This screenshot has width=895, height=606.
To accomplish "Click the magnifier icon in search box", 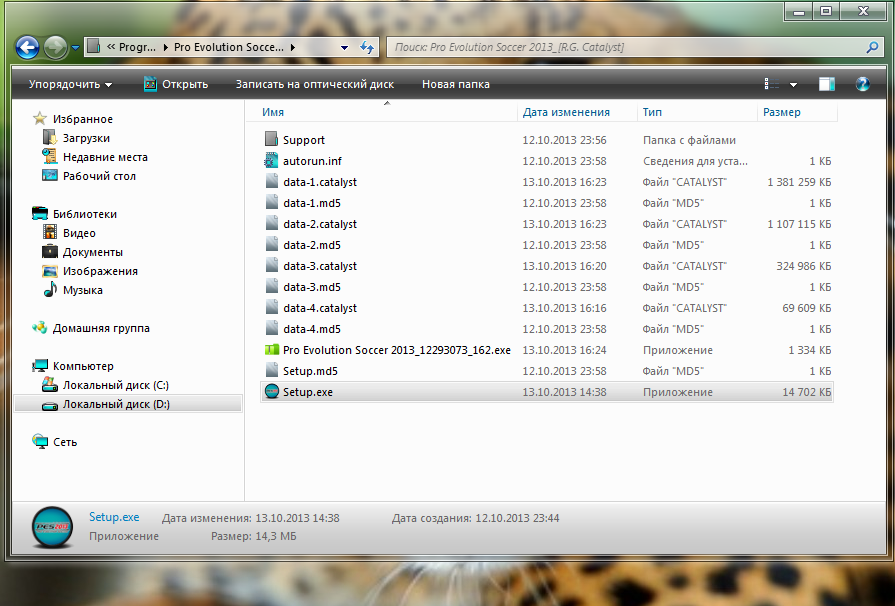I will click(872, 47).
